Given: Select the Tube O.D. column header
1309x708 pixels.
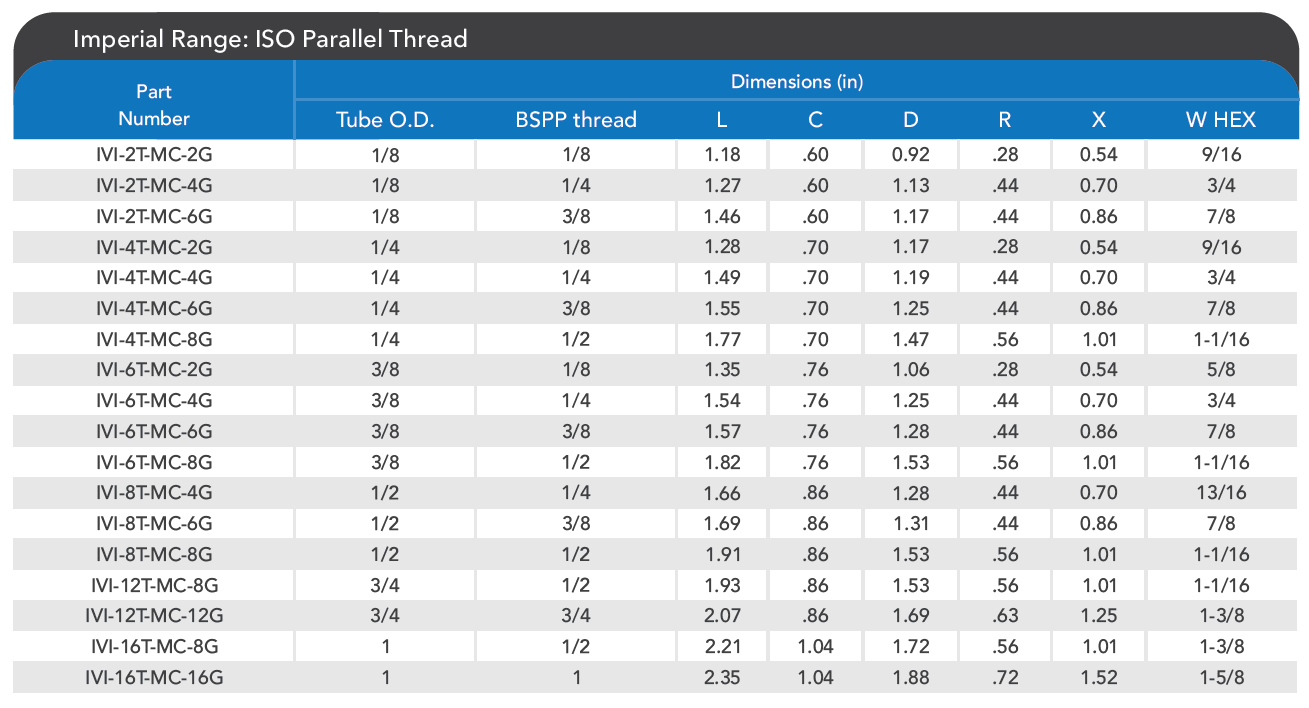Looking at the screenshot, I should 385,120.
